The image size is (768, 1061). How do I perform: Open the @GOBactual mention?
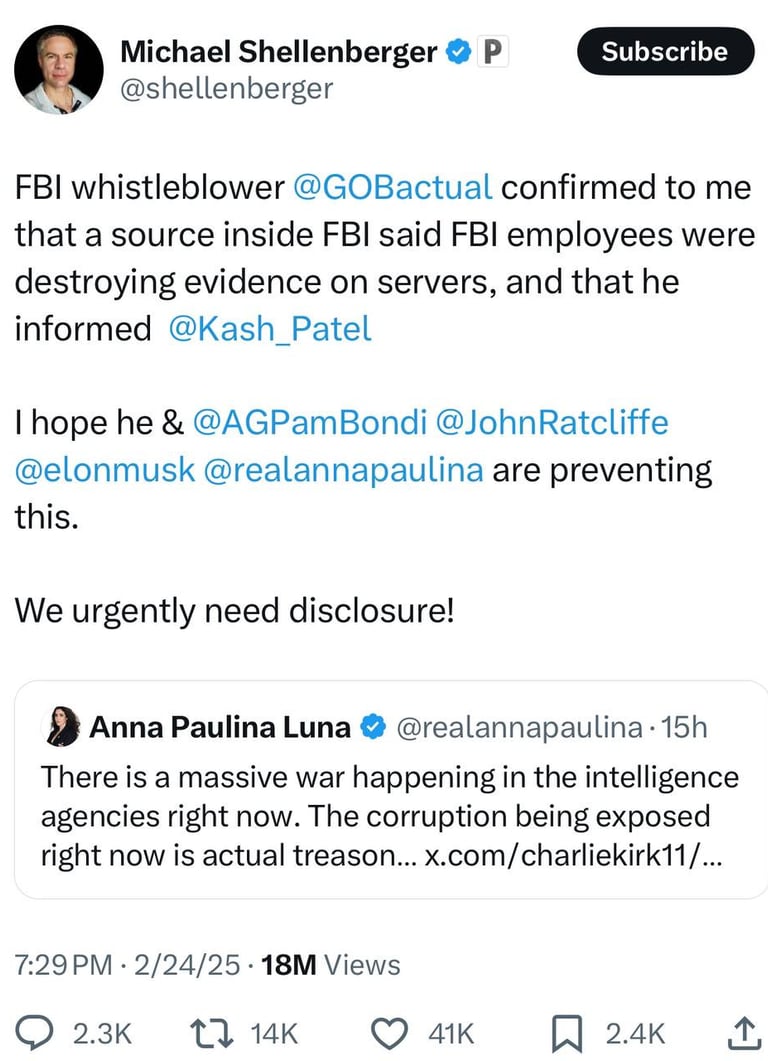(392, 186)
